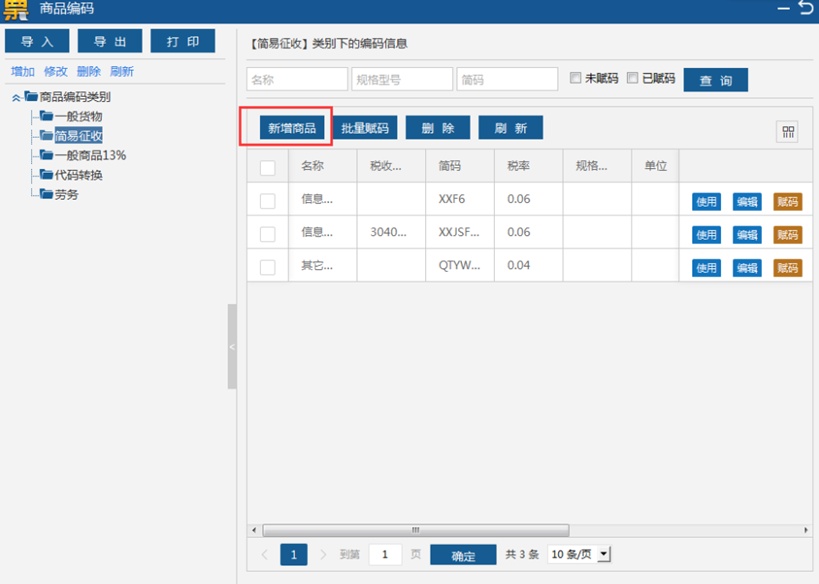The height and width of the screenshot is (584, 819).
Task: Check the 未赋码 checkbox
Action: [575, 78]
